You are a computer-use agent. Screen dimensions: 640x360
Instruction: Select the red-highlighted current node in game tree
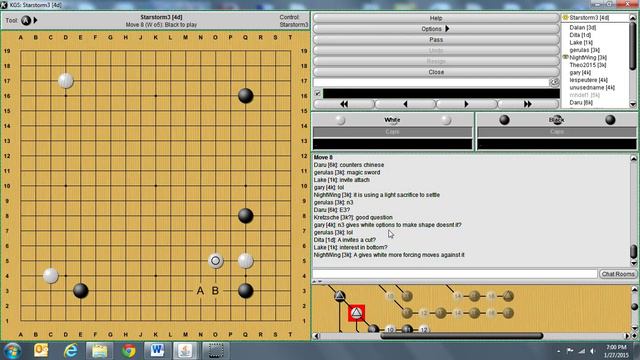(356, 313)
